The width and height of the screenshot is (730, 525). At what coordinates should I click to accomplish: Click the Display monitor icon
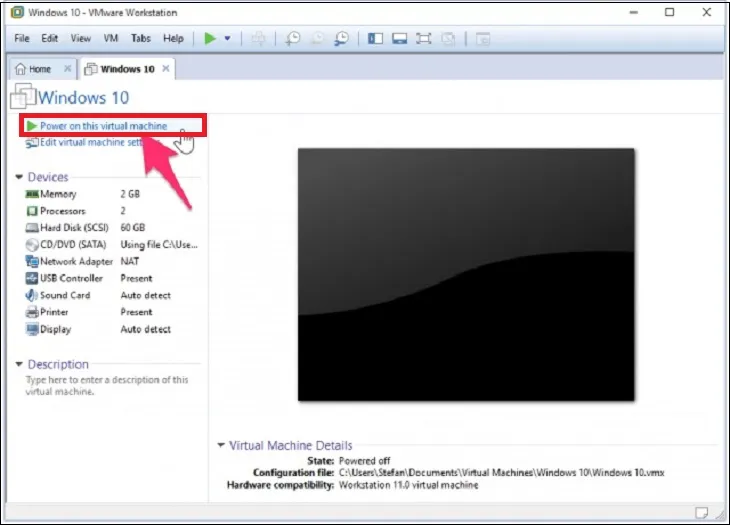click(x=32, y=330)
